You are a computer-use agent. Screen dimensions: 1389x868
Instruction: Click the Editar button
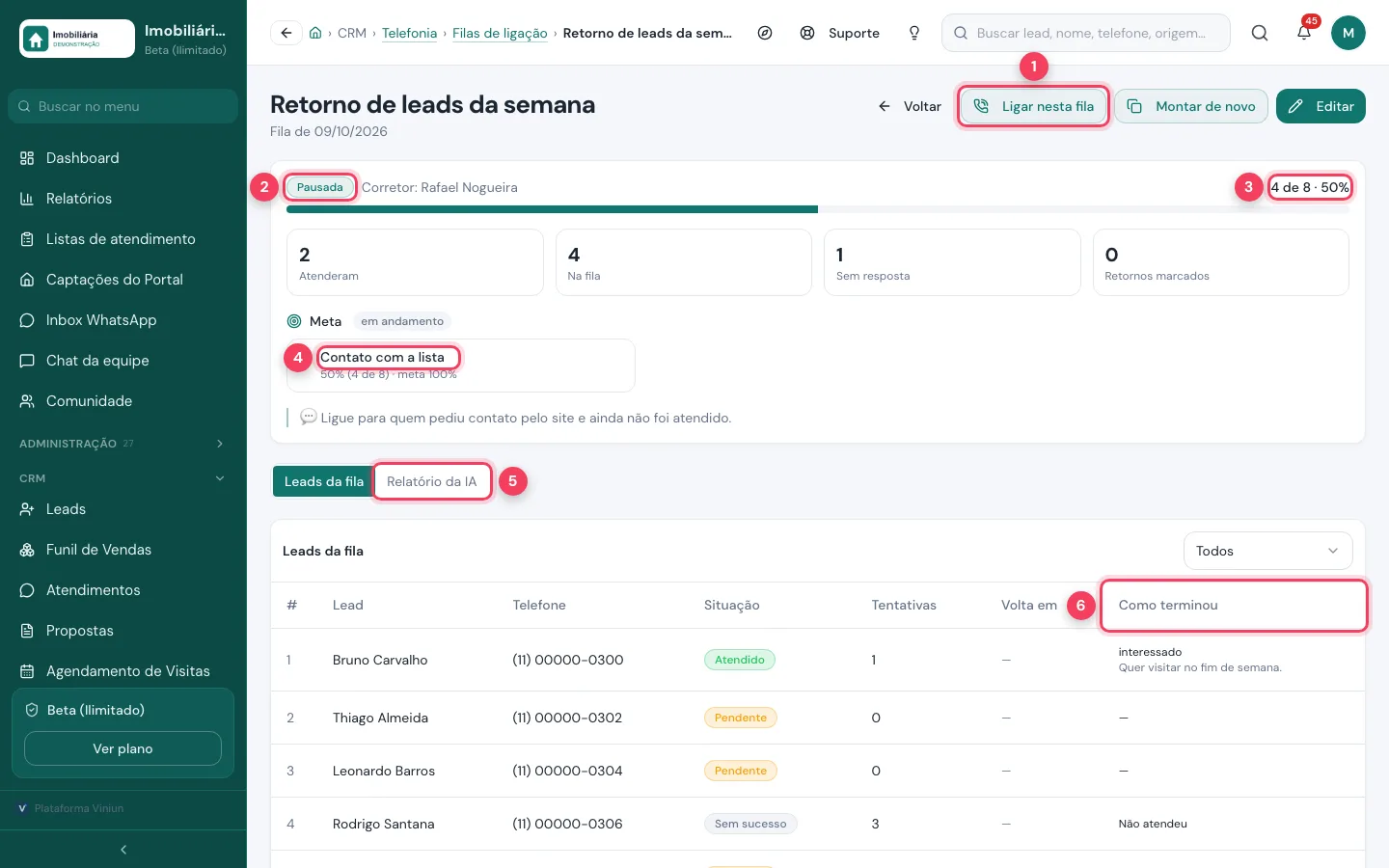pos(1321,106)
